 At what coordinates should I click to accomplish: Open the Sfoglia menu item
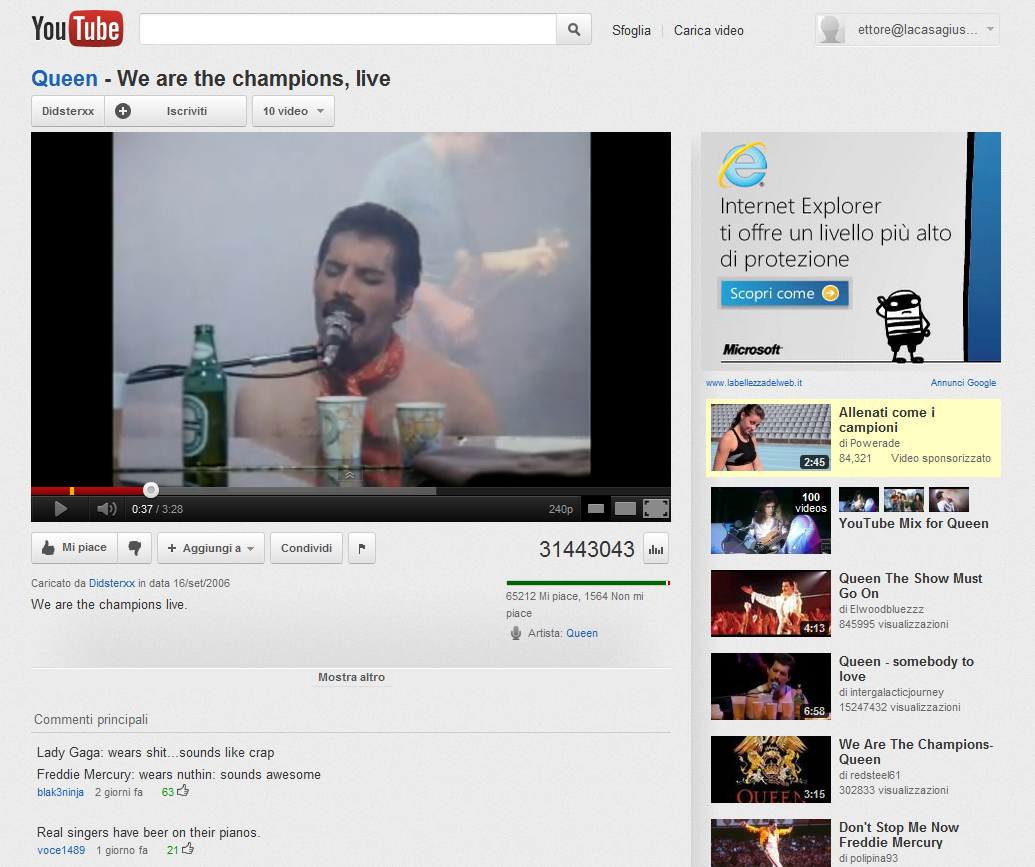coord(631,30)
